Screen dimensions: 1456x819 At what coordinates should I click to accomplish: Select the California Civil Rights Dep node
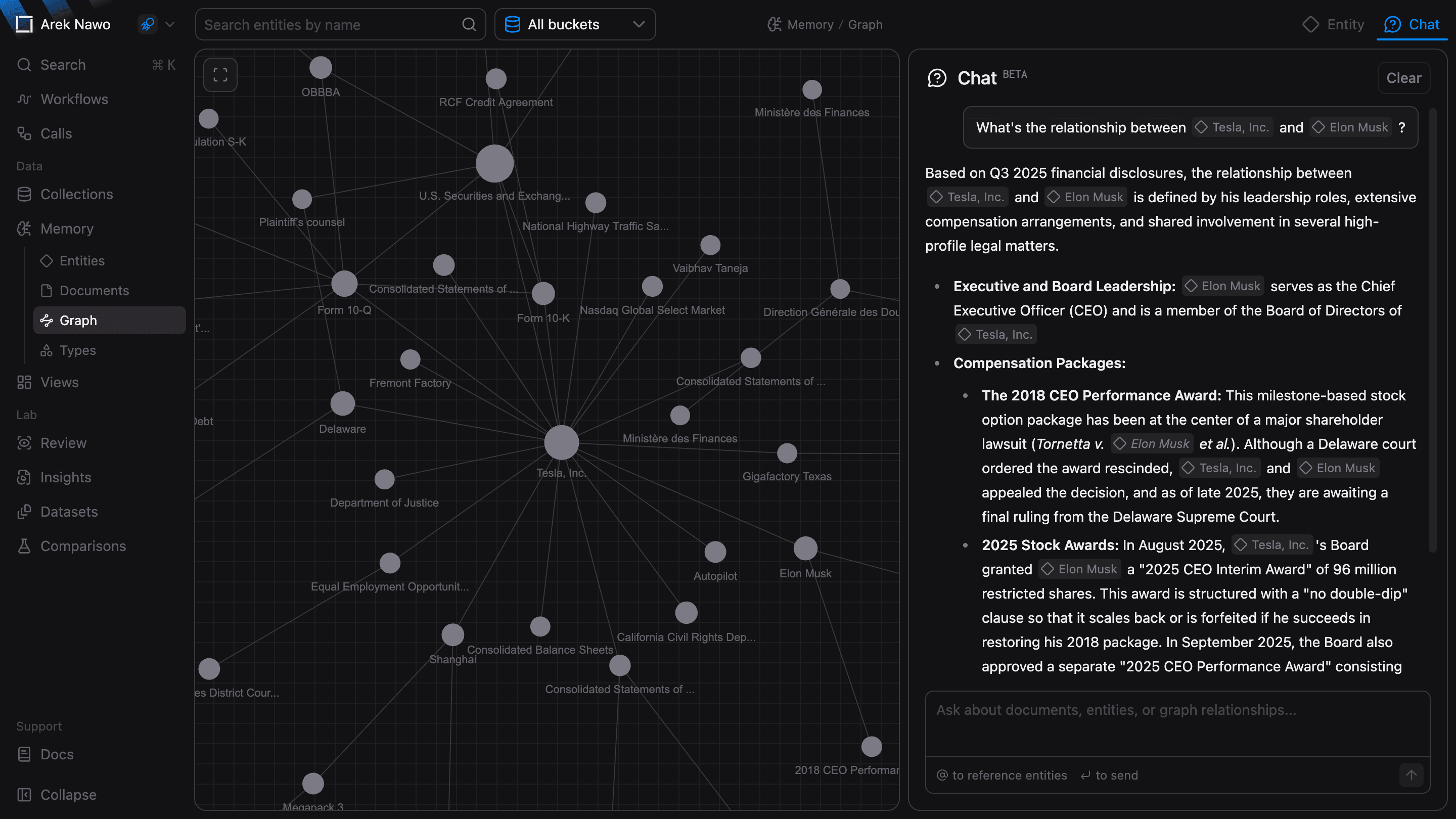point(686,613)
